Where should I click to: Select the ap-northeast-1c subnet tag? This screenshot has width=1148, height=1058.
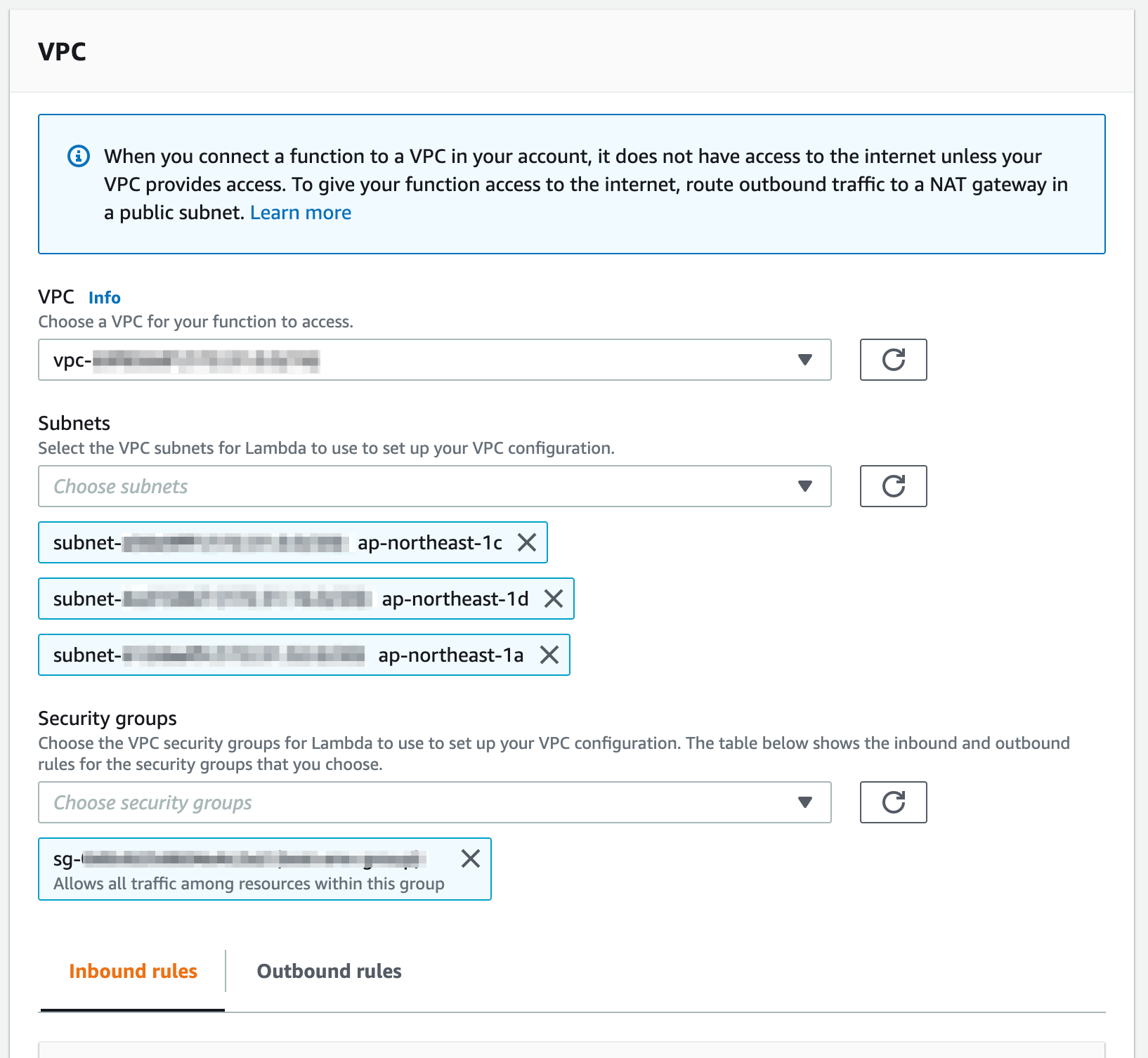(x=429, y=542)
